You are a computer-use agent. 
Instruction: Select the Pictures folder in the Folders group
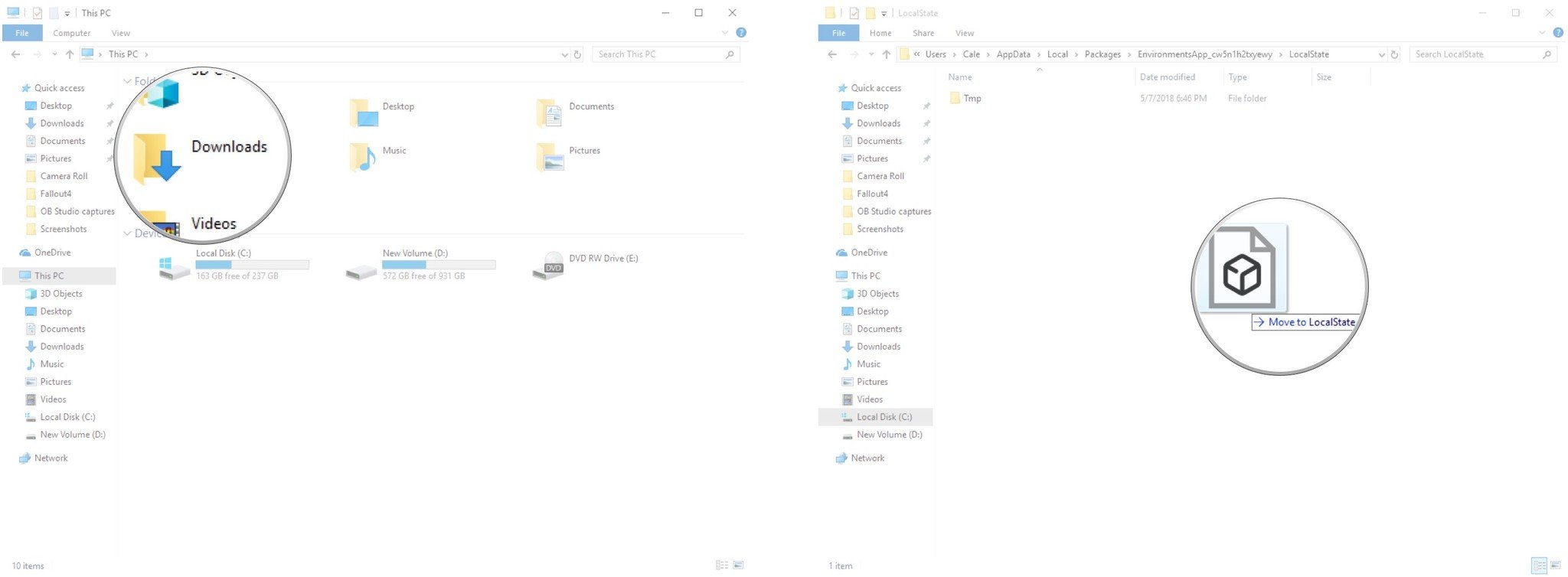(x=569, y=156)
